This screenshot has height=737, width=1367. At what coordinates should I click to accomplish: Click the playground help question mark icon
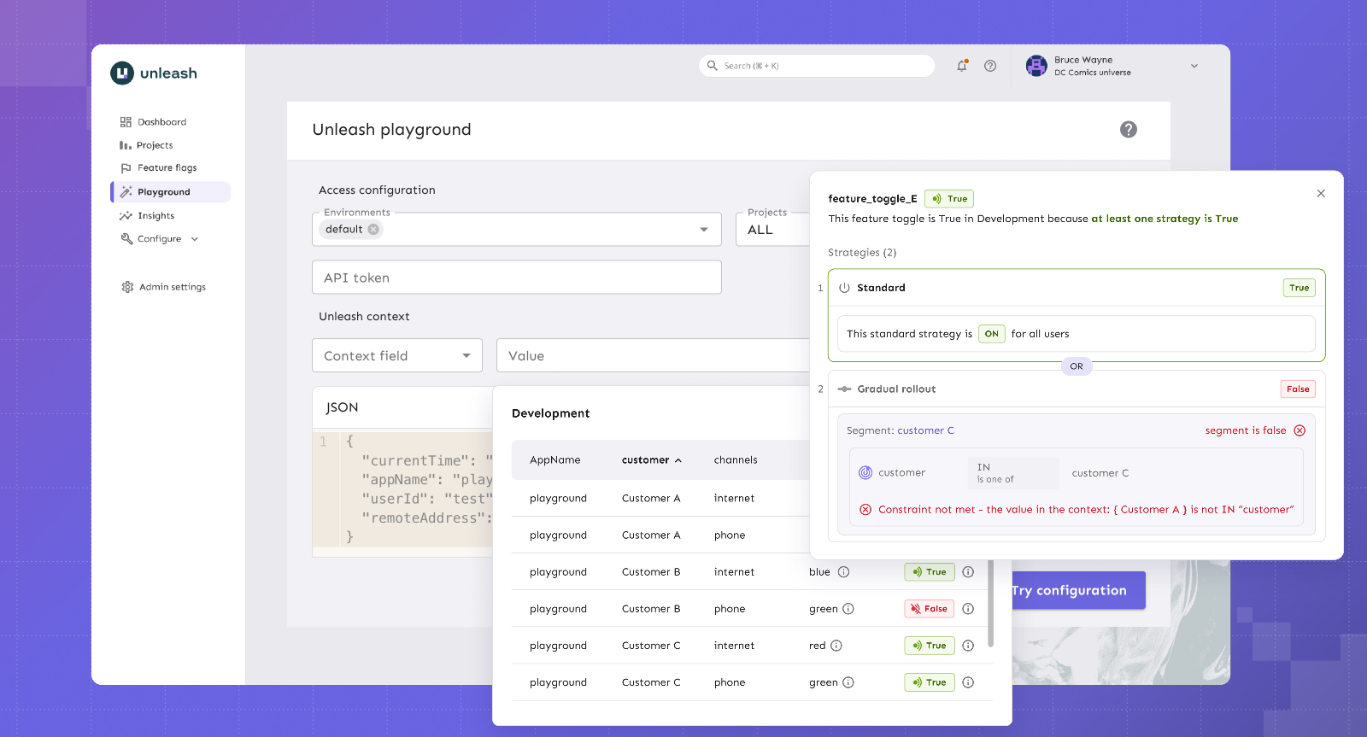point(1128,129)
